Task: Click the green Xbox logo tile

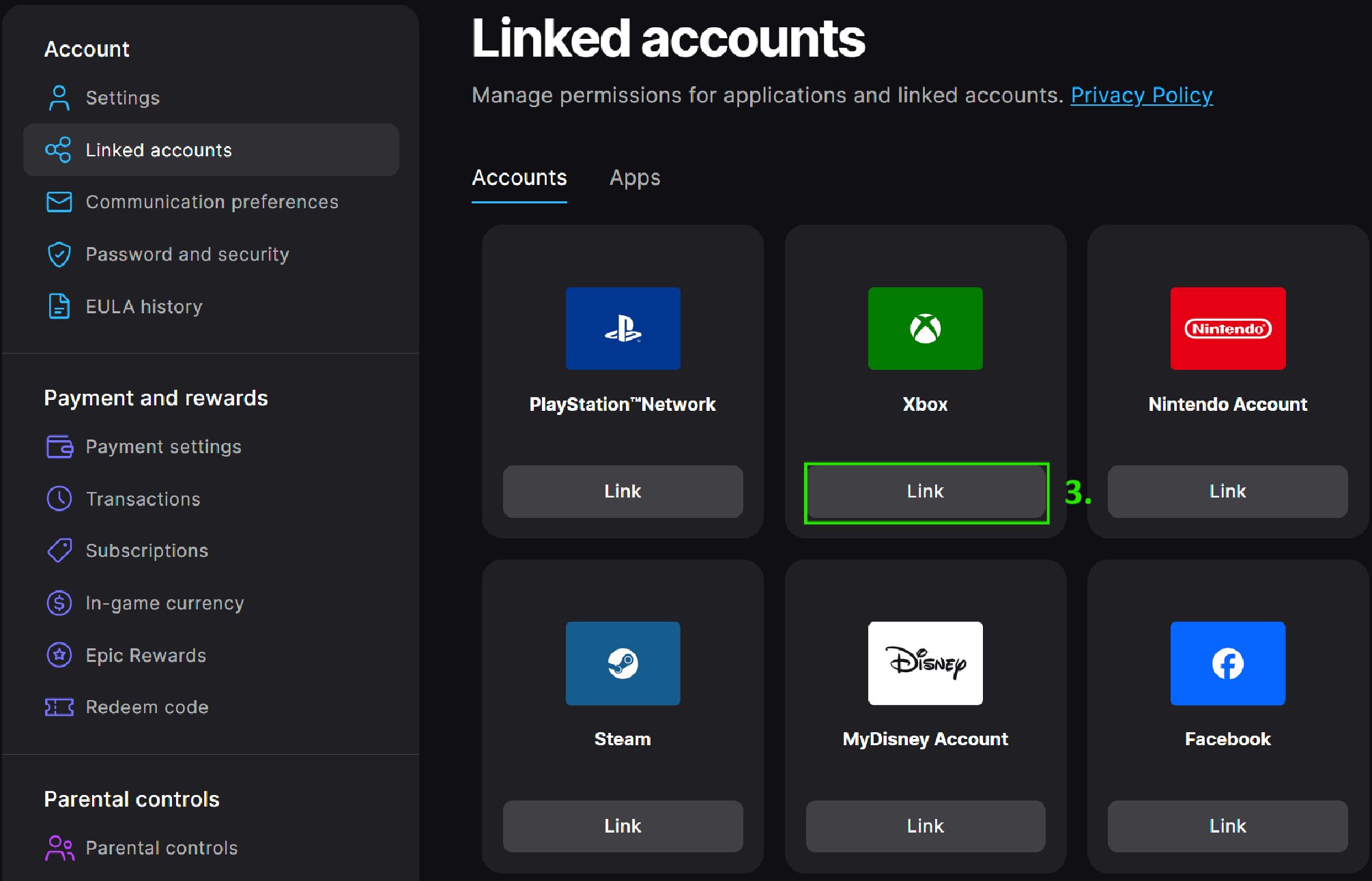Action: point(925,328)
